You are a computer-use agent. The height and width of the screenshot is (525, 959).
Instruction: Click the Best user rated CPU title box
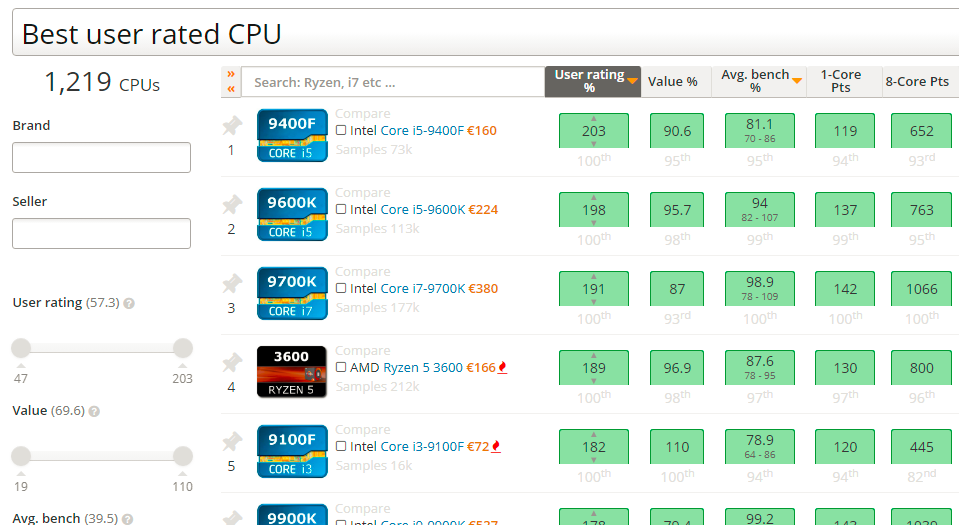pyautogui.click(x=486, y=32)
